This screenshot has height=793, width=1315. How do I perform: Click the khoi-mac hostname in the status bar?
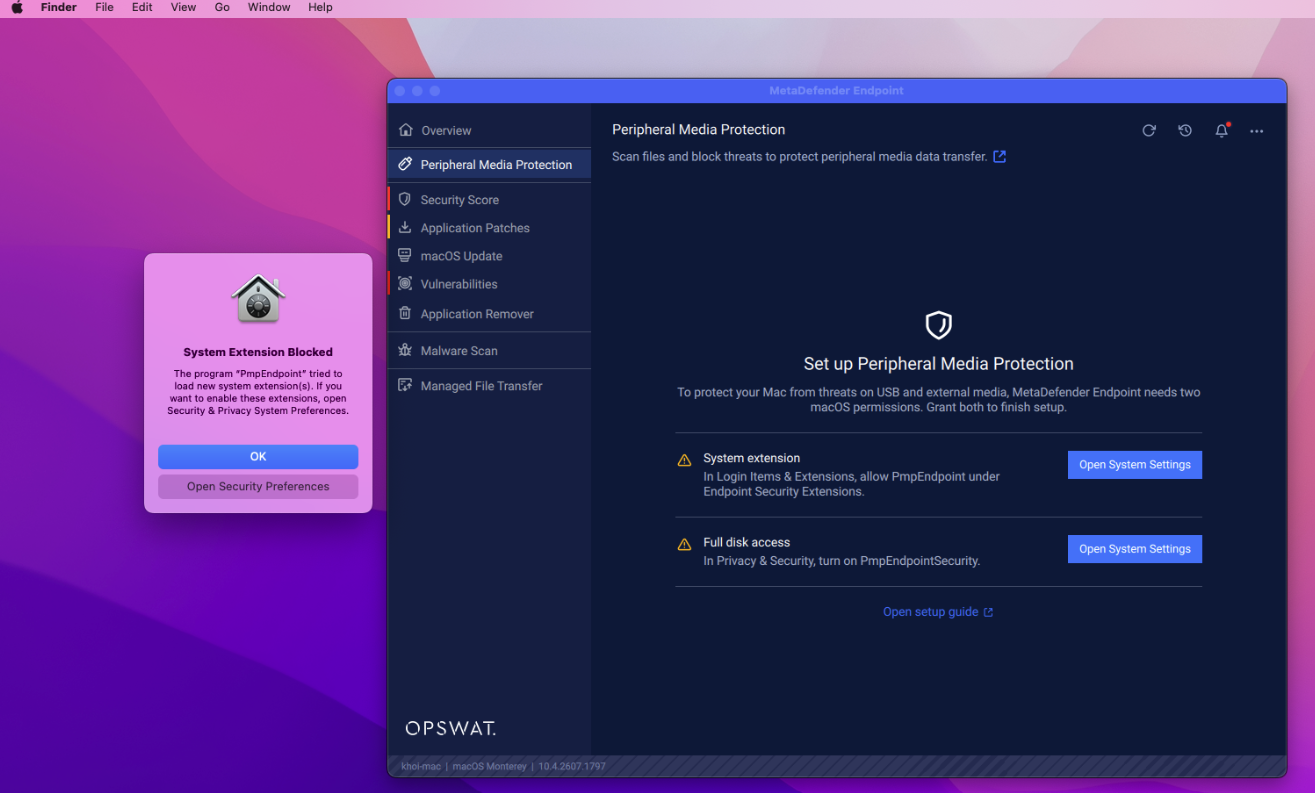tap(422, 767)
